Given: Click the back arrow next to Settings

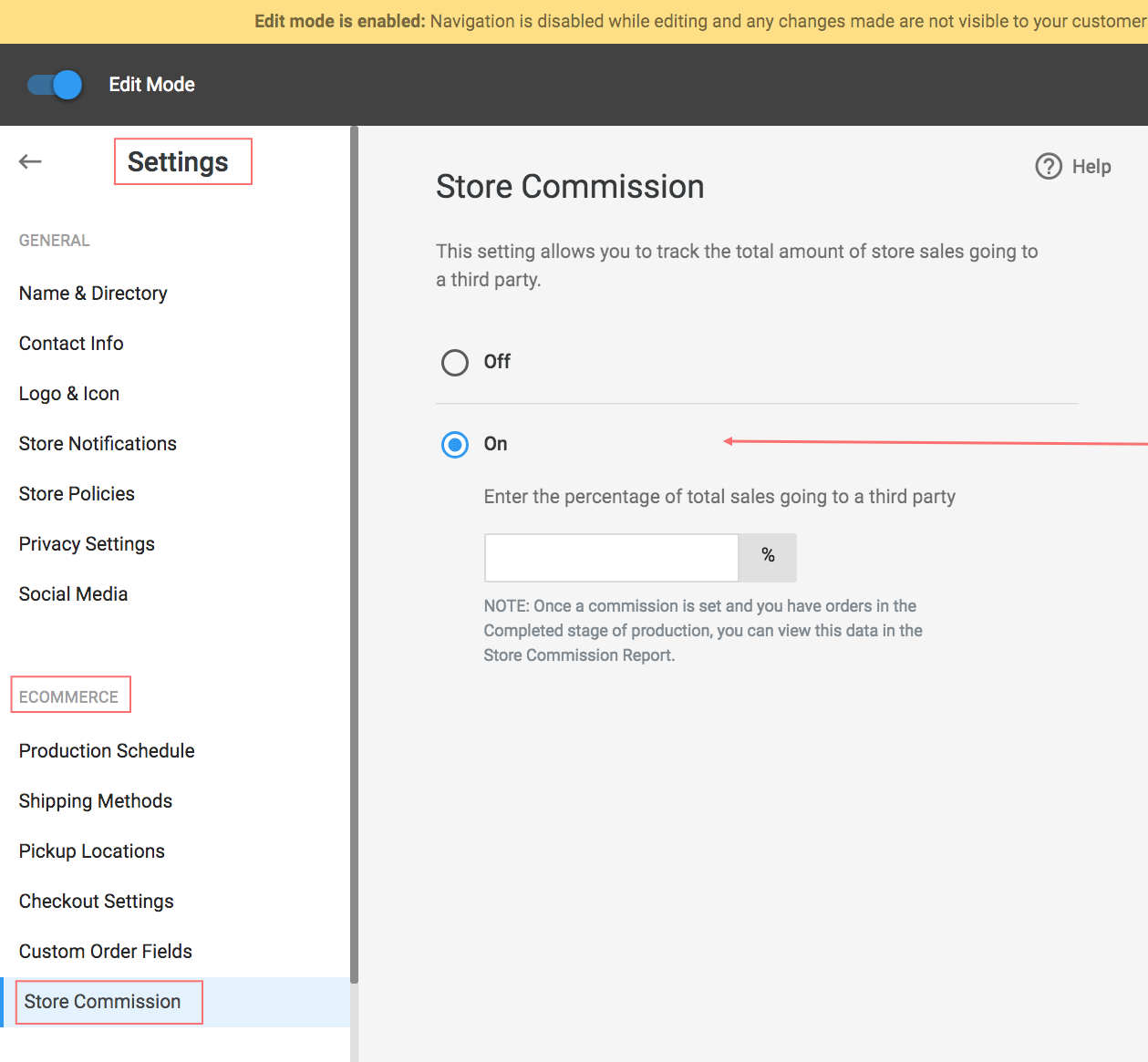Looking at the screenshot, I should (x=30, y=162).
